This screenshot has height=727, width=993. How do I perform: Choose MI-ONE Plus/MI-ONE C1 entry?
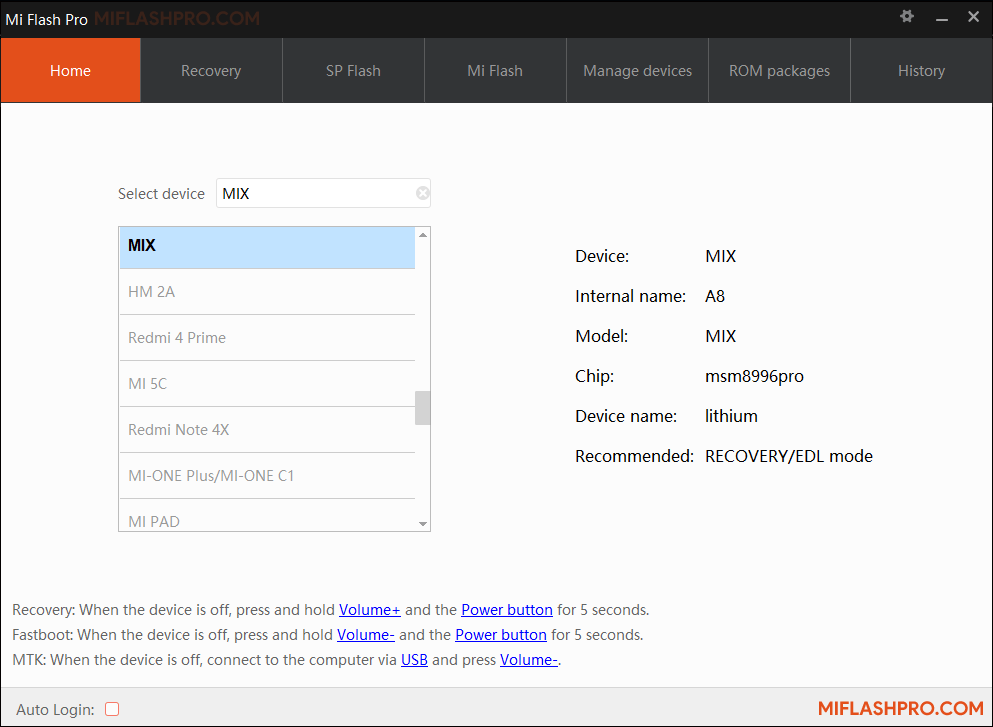(x=267, y=476)
